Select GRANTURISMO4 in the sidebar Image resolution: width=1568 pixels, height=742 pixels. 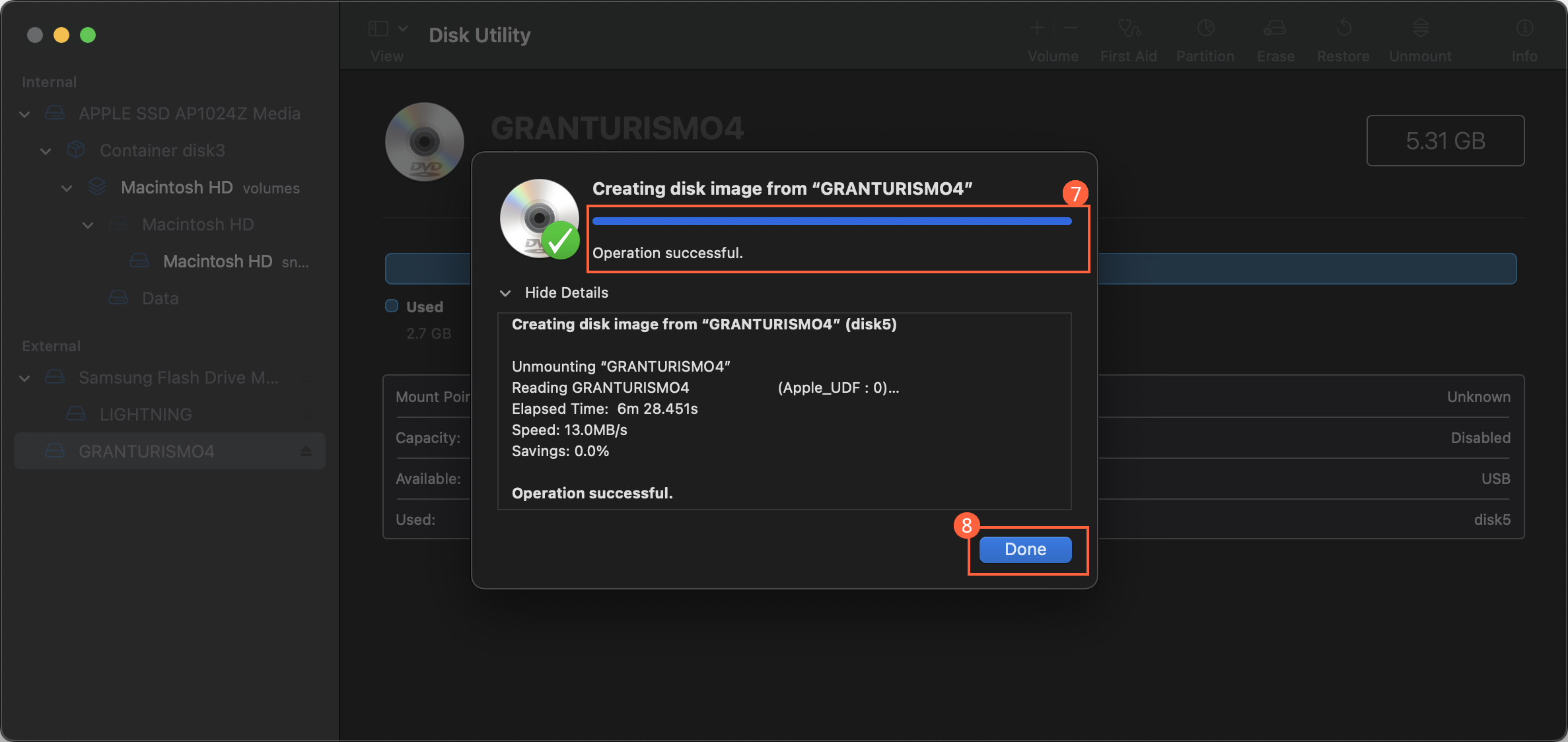point(147,451)
